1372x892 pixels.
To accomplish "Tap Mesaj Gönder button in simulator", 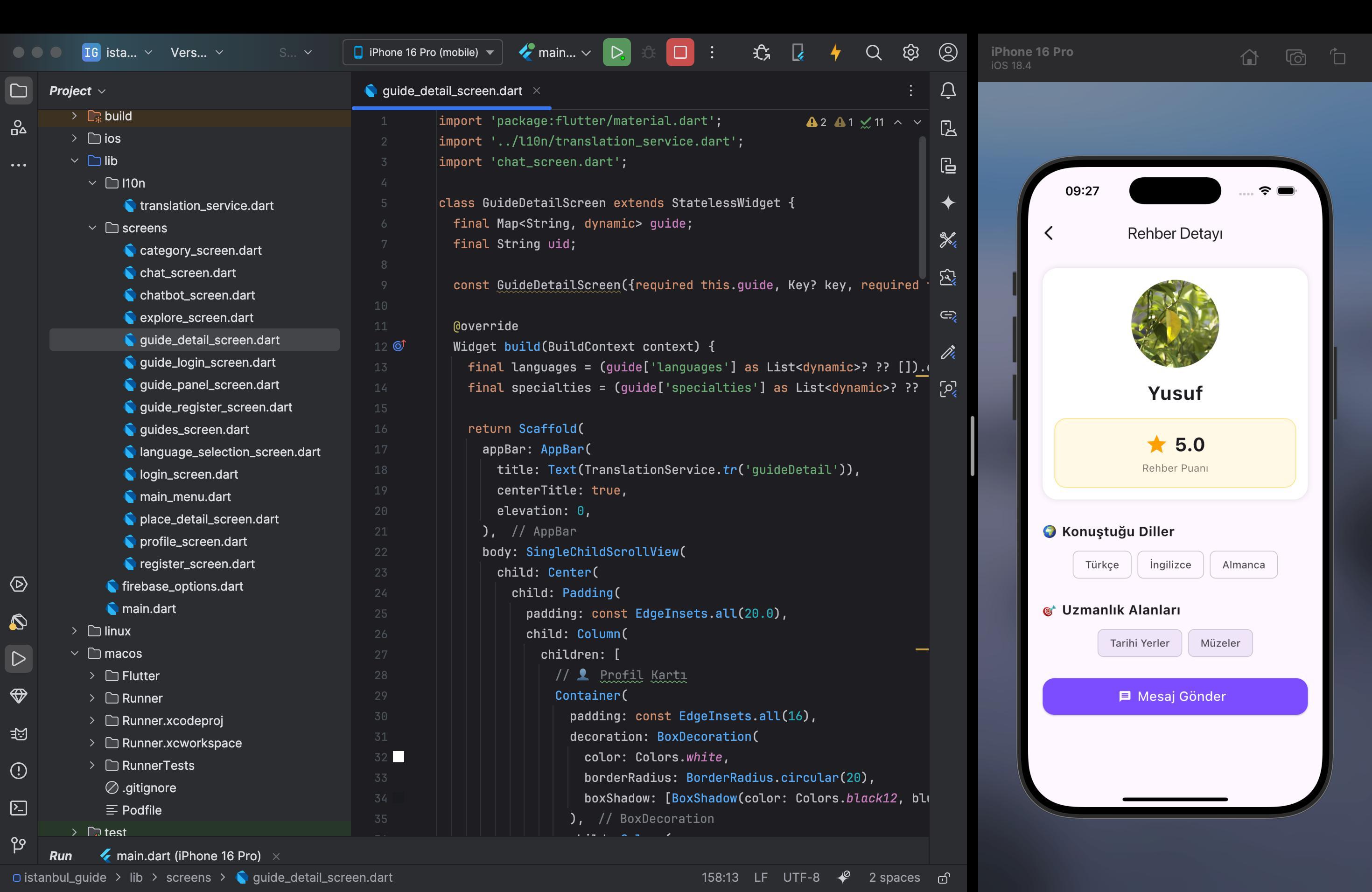I will tap(1174, 696).
